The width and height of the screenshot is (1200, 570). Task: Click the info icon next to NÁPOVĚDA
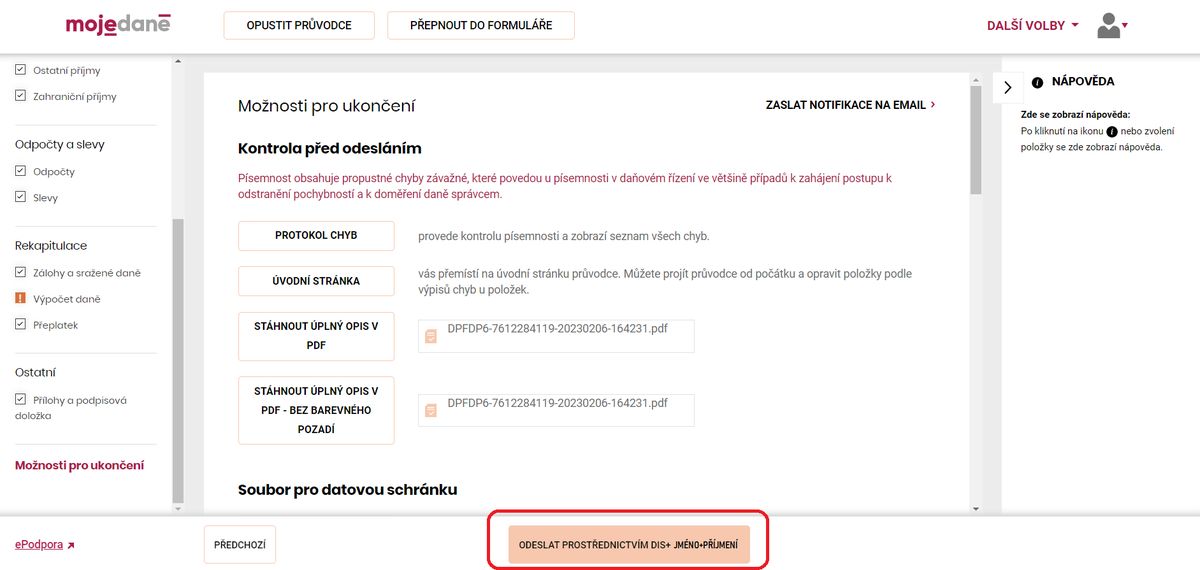(1037, 82)
